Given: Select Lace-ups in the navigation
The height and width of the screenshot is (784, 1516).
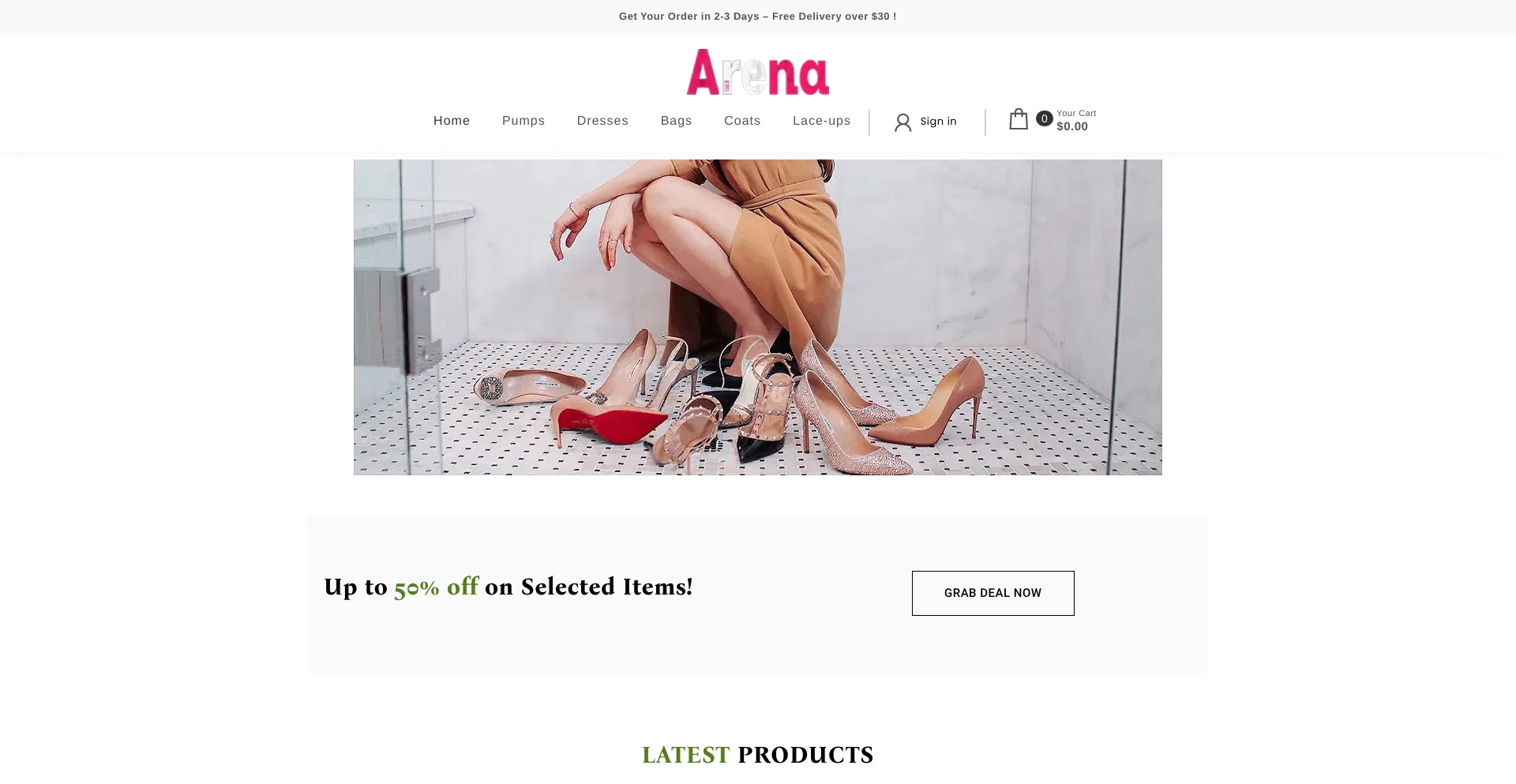Looking at the screenshot, I should click(x=821, y=121).
